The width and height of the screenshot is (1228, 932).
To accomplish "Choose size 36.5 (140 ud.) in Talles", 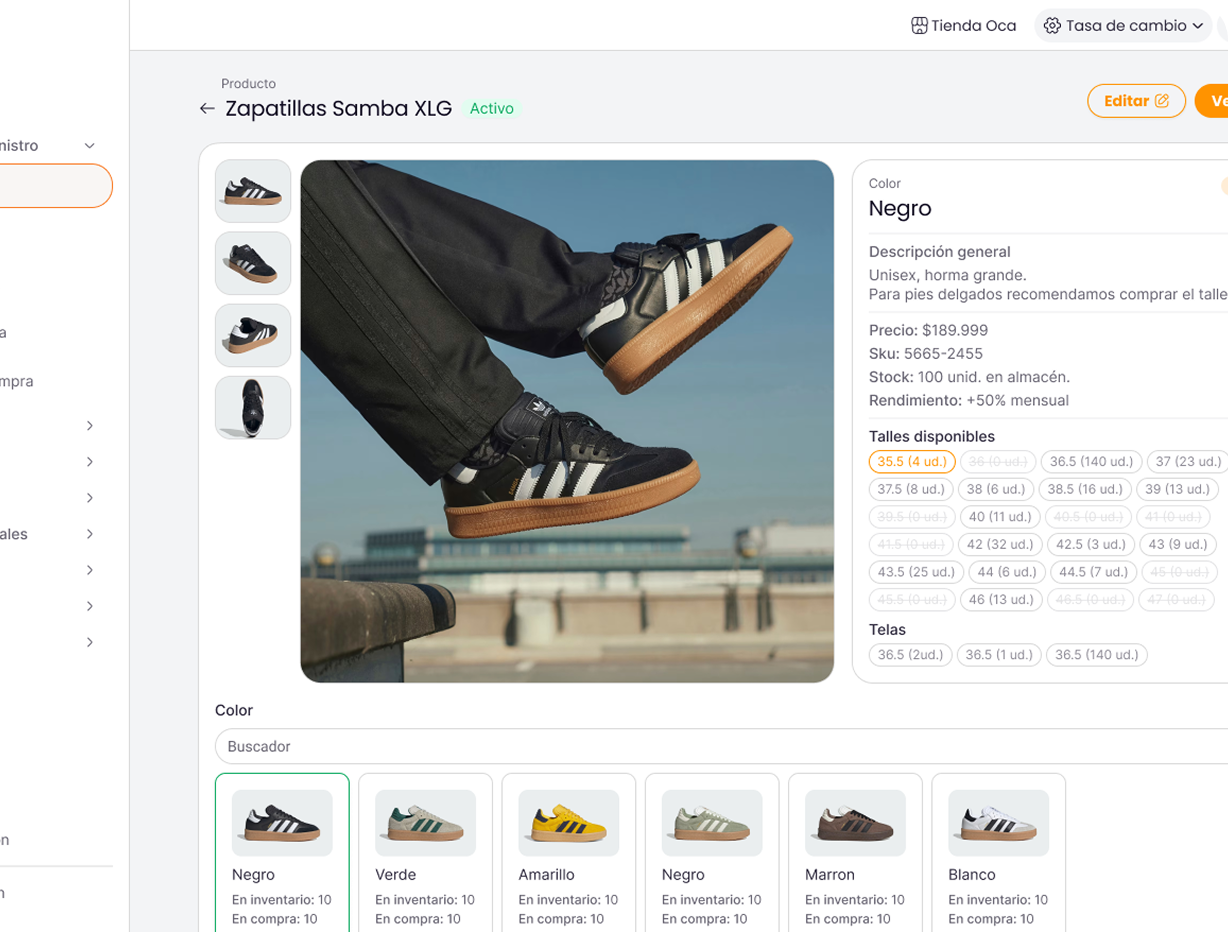I will tap(1090, 462).
